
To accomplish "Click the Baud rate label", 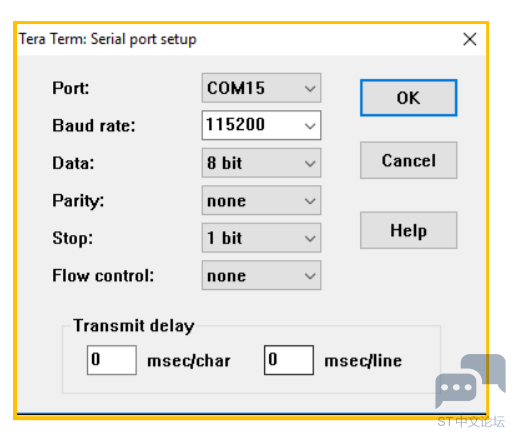I will pos(94,126).
